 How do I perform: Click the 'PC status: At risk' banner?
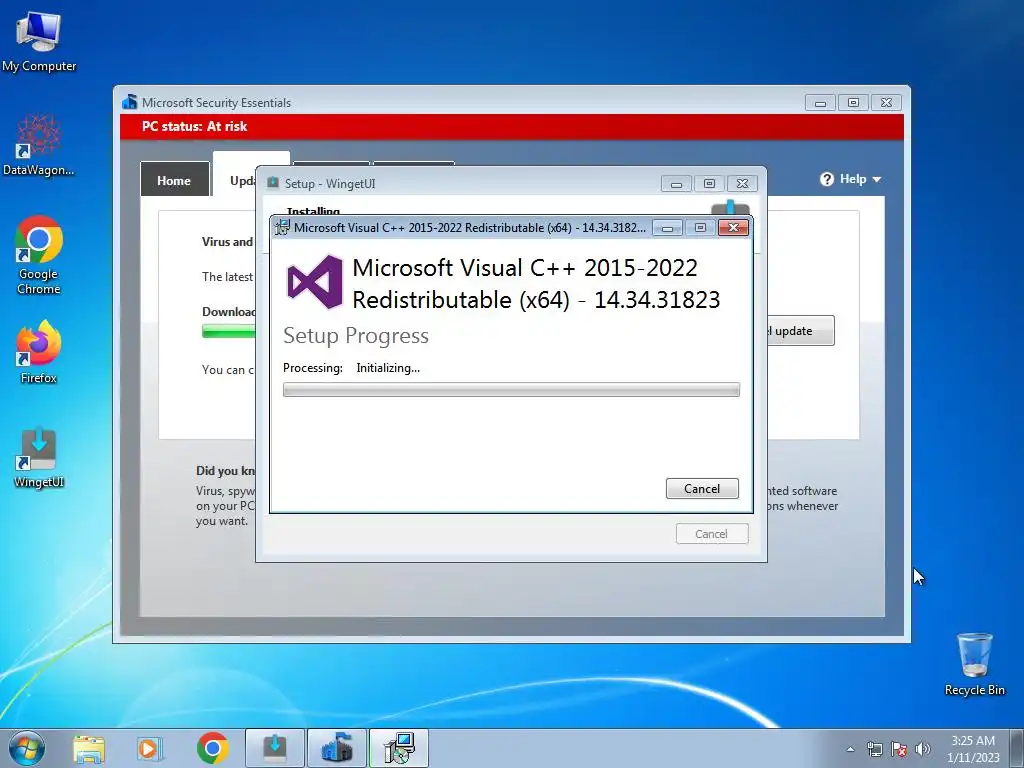pos(512,127)
